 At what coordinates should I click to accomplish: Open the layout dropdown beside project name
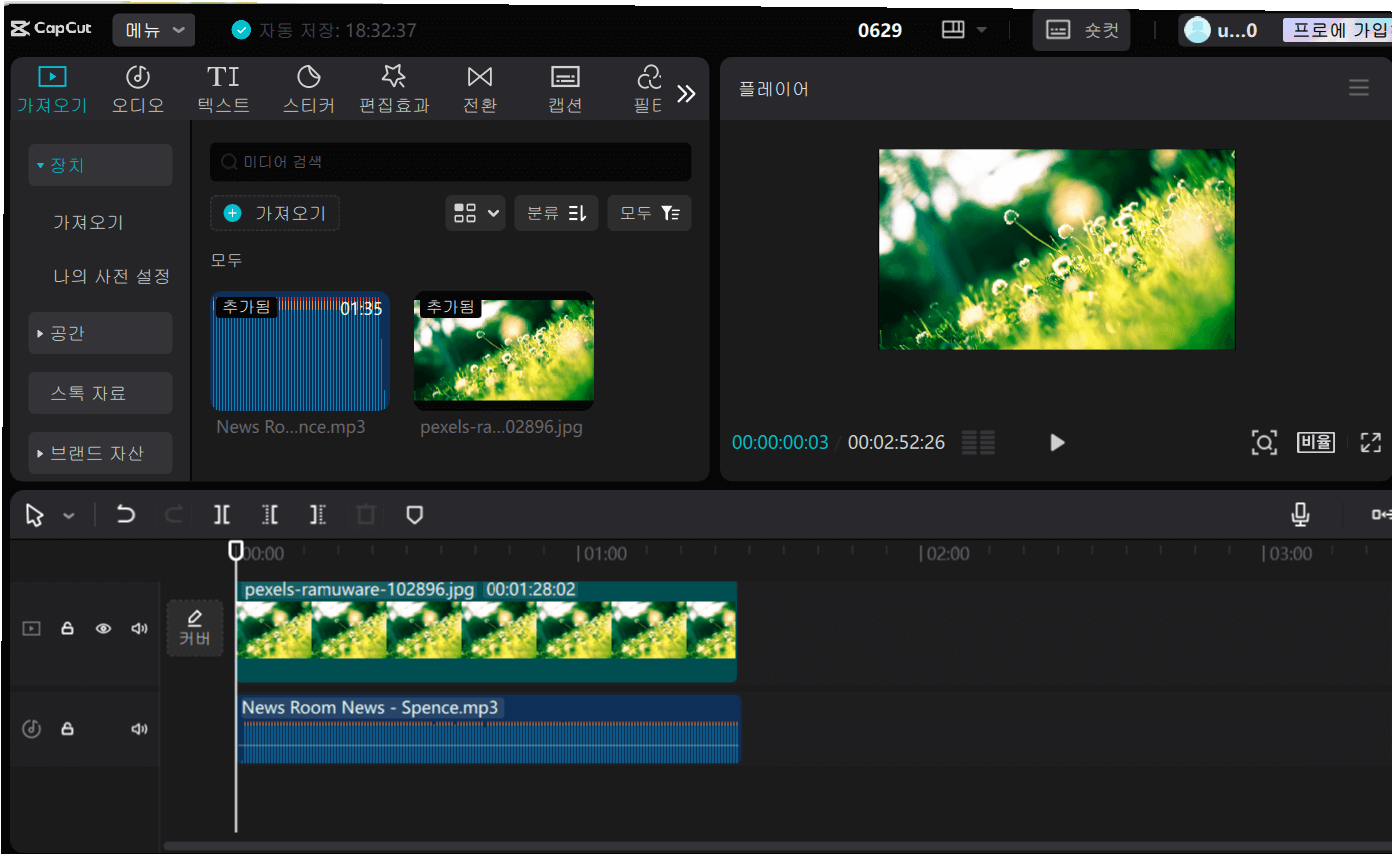click(x=964, y=30)
